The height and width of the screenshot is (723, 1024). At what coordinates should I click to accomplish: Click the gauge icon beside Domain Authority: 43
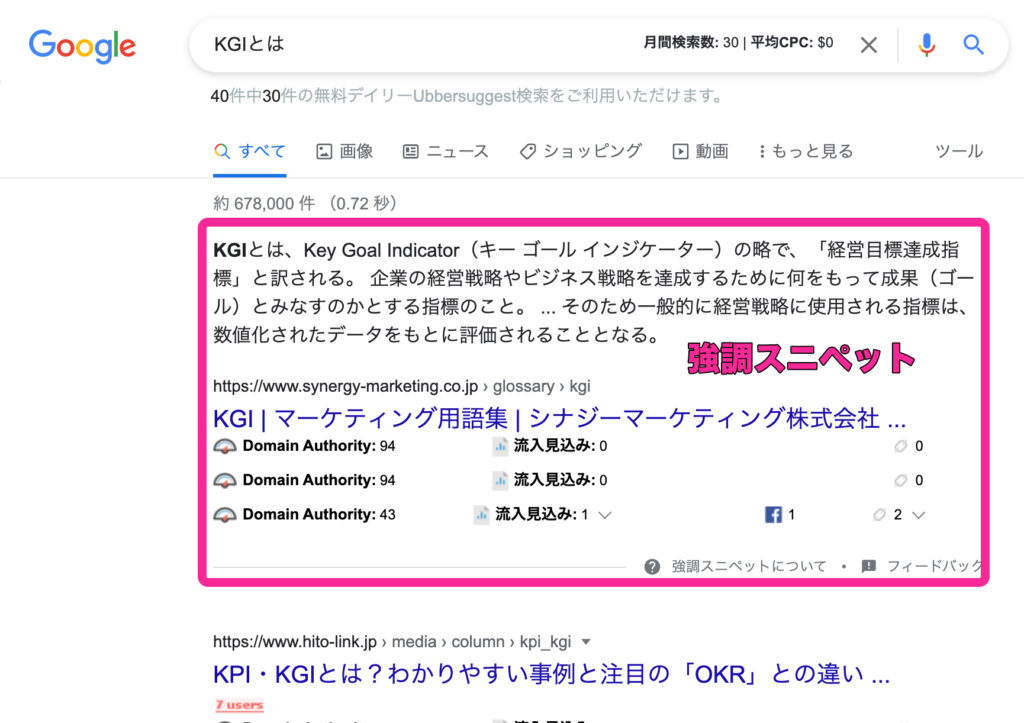225,515
